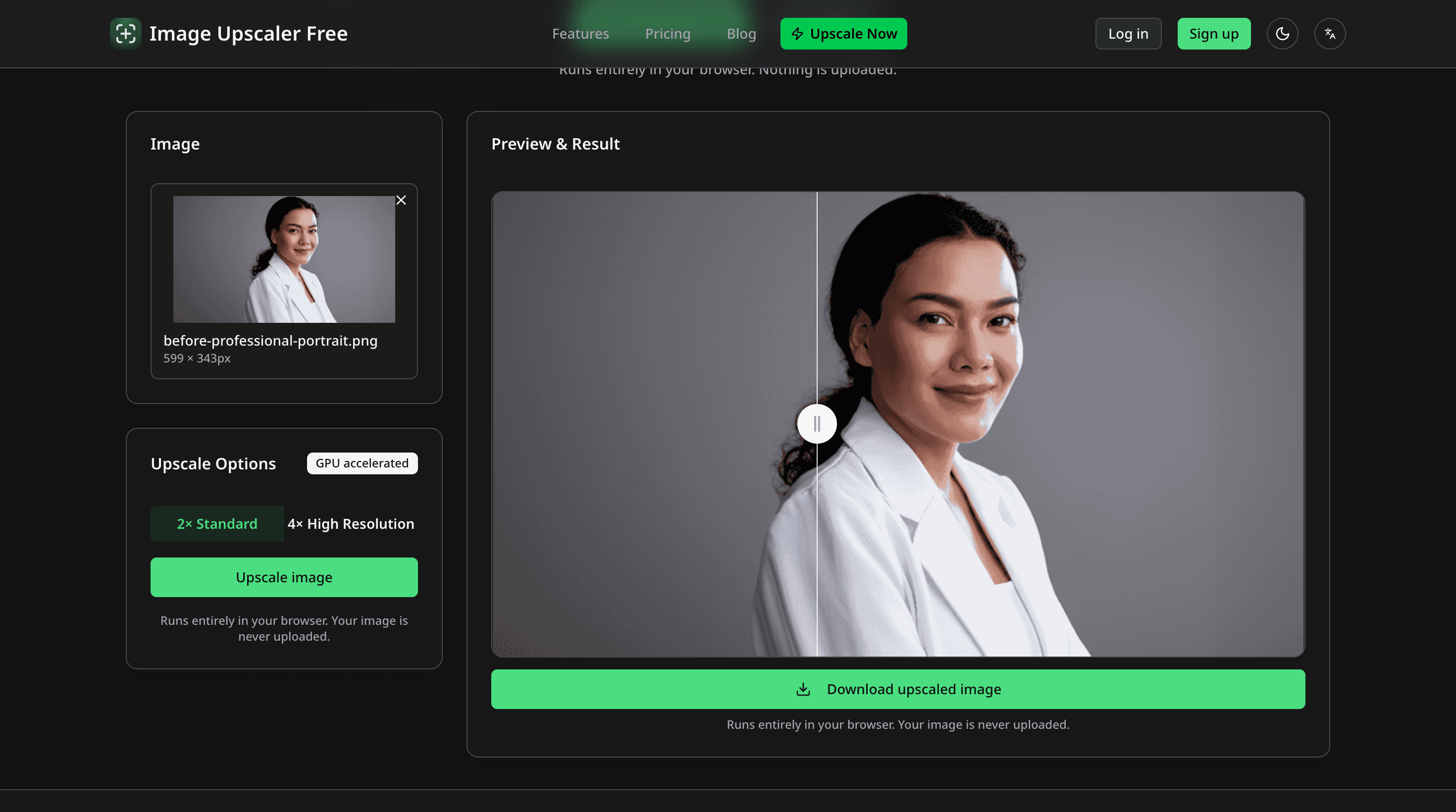Go to the Blog page

point(741,34)
